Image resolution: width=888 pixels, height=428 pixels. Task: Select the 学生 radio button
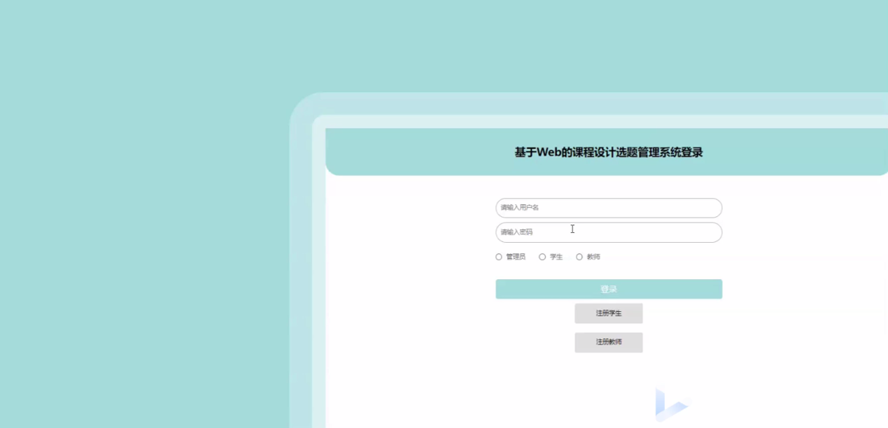pos(543,257)
